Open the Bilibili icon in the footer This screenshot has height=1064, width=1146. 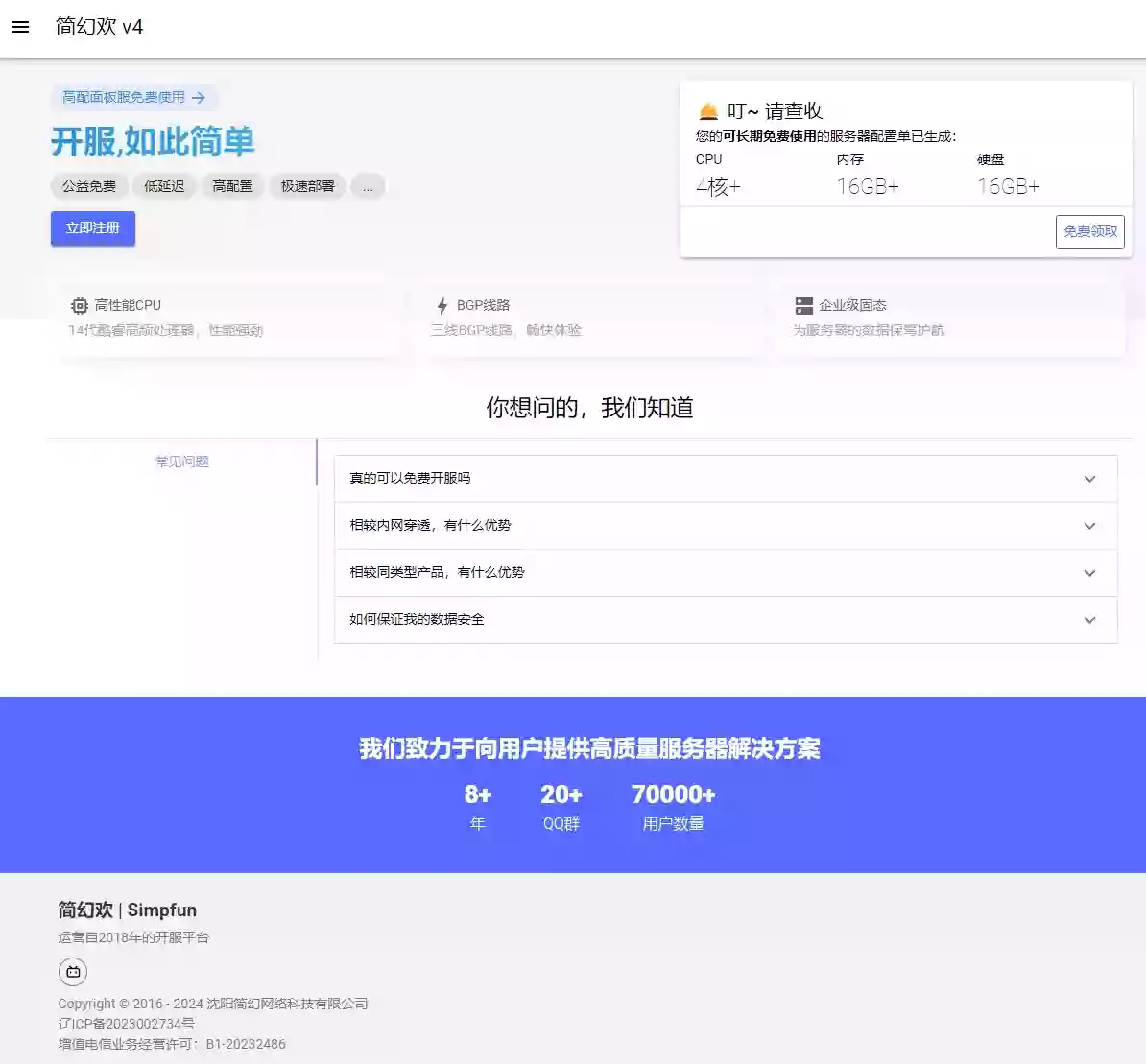(73, 972)
